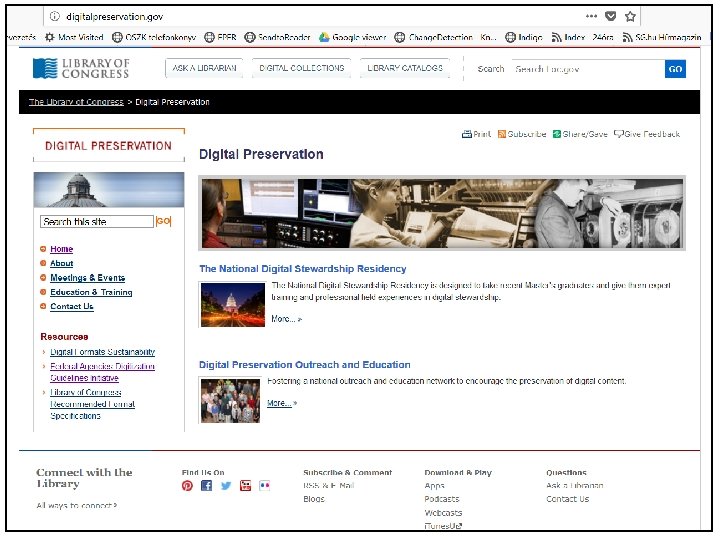The width and height of the screenshot is (720, 540).
Task: Open About in sidebar menu
Action: click(x=62, y=263)
